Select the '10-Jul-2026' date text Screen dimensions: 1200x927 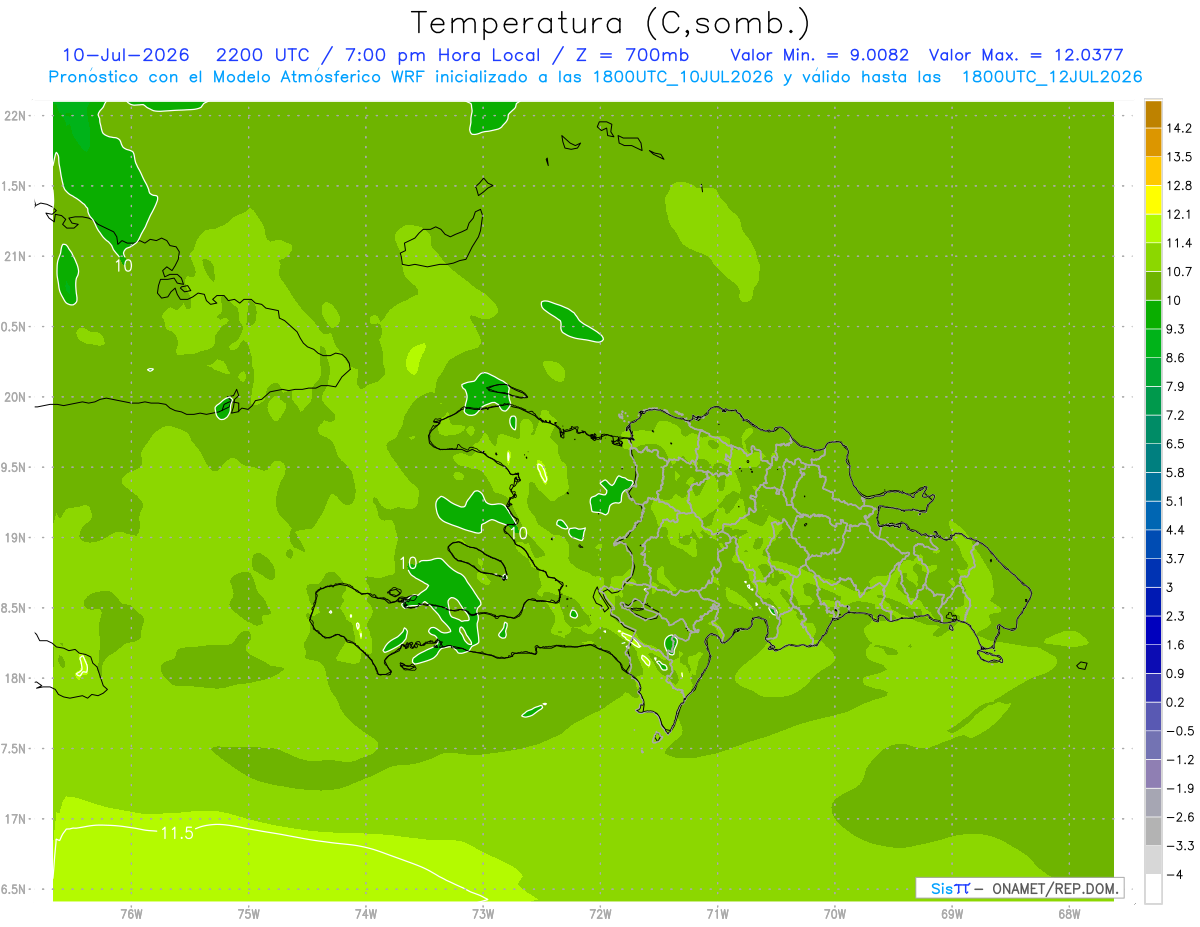pos(127,55)
